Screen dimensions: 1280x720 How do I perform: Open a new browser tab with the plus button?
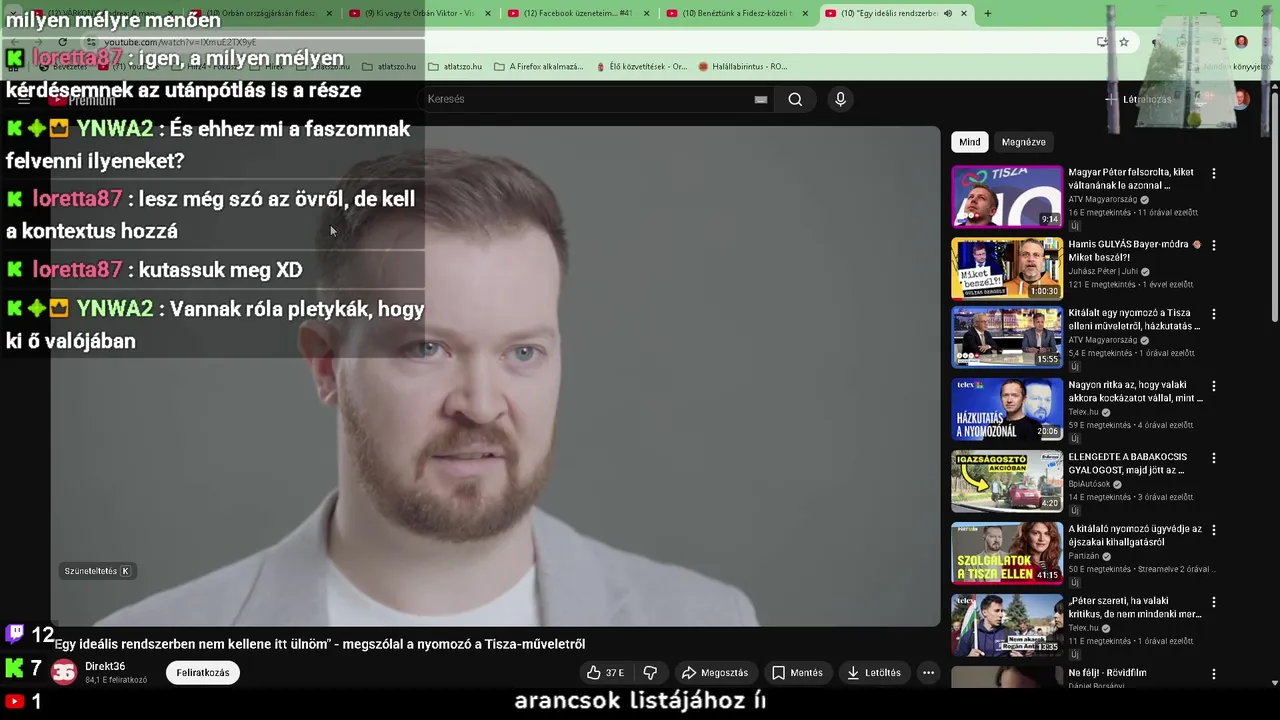pyautogui.click(x=987, y=13)
